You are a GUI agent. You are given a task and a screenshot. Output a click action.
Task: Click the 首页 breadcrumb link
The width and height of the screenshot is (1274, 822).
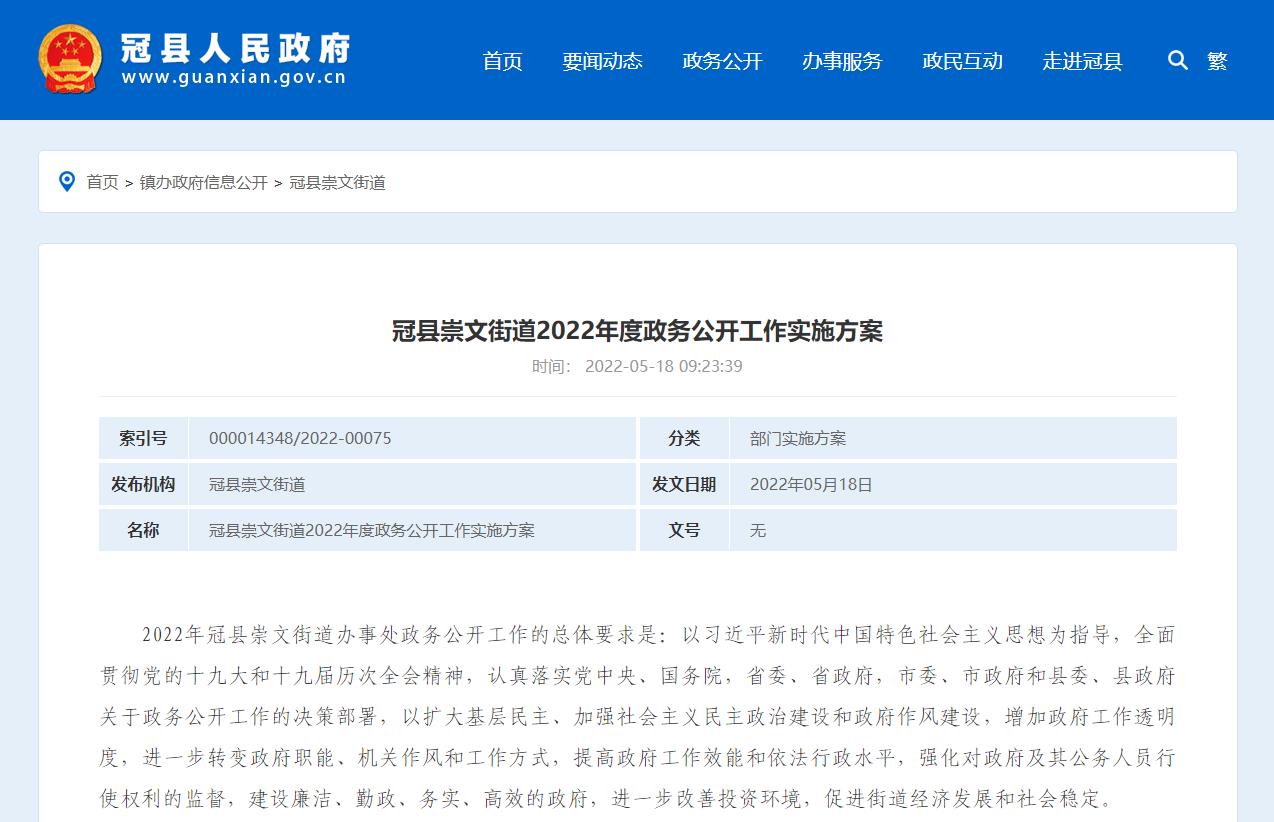[102, 182]
